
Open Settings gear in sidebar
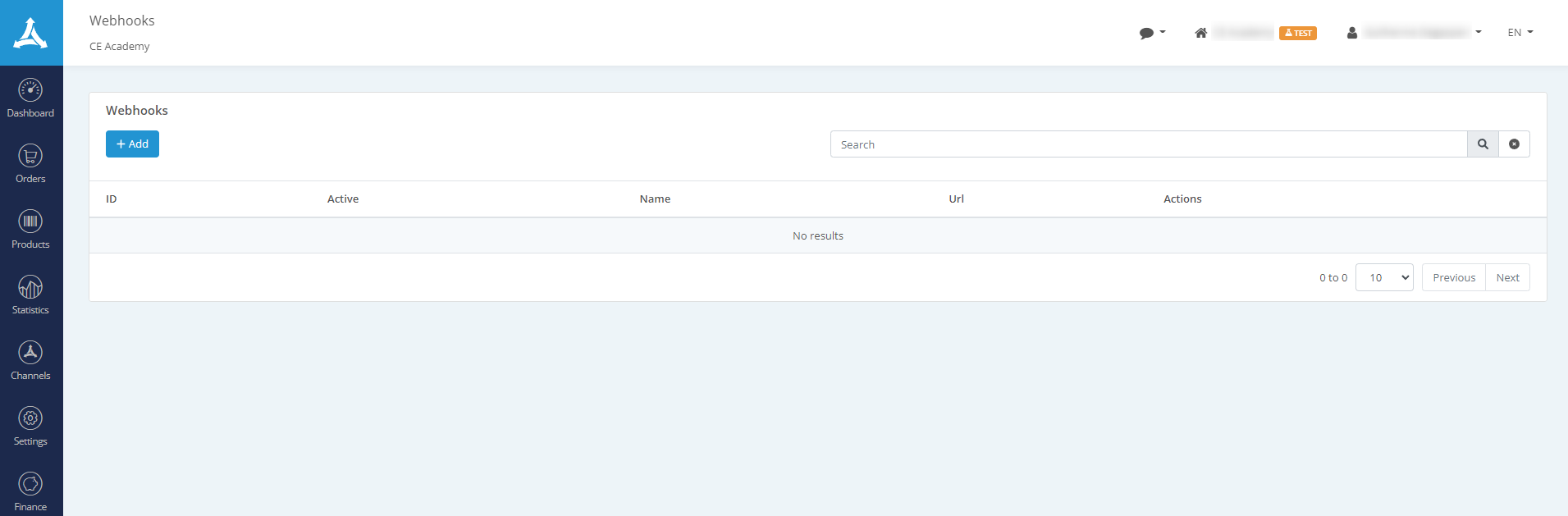tap(30, 418)
